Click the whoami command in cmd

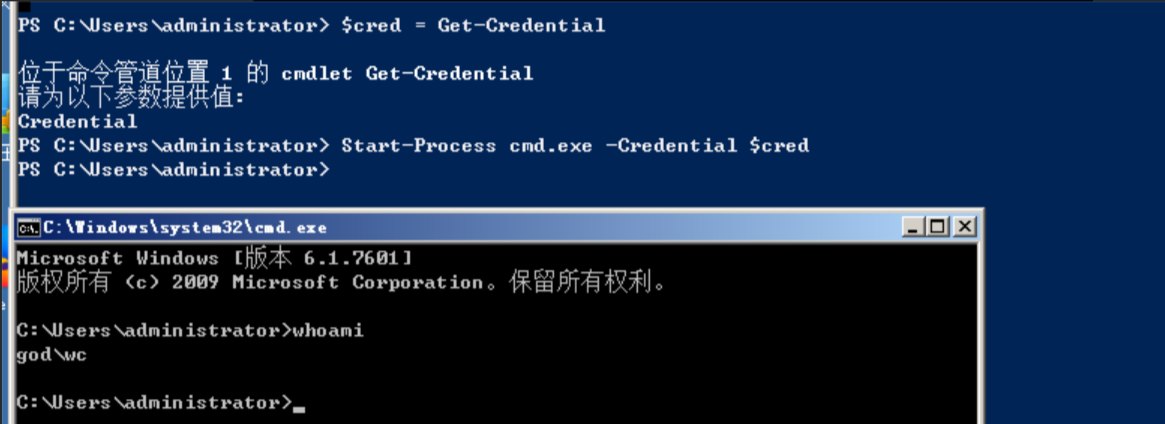[327, 330]
